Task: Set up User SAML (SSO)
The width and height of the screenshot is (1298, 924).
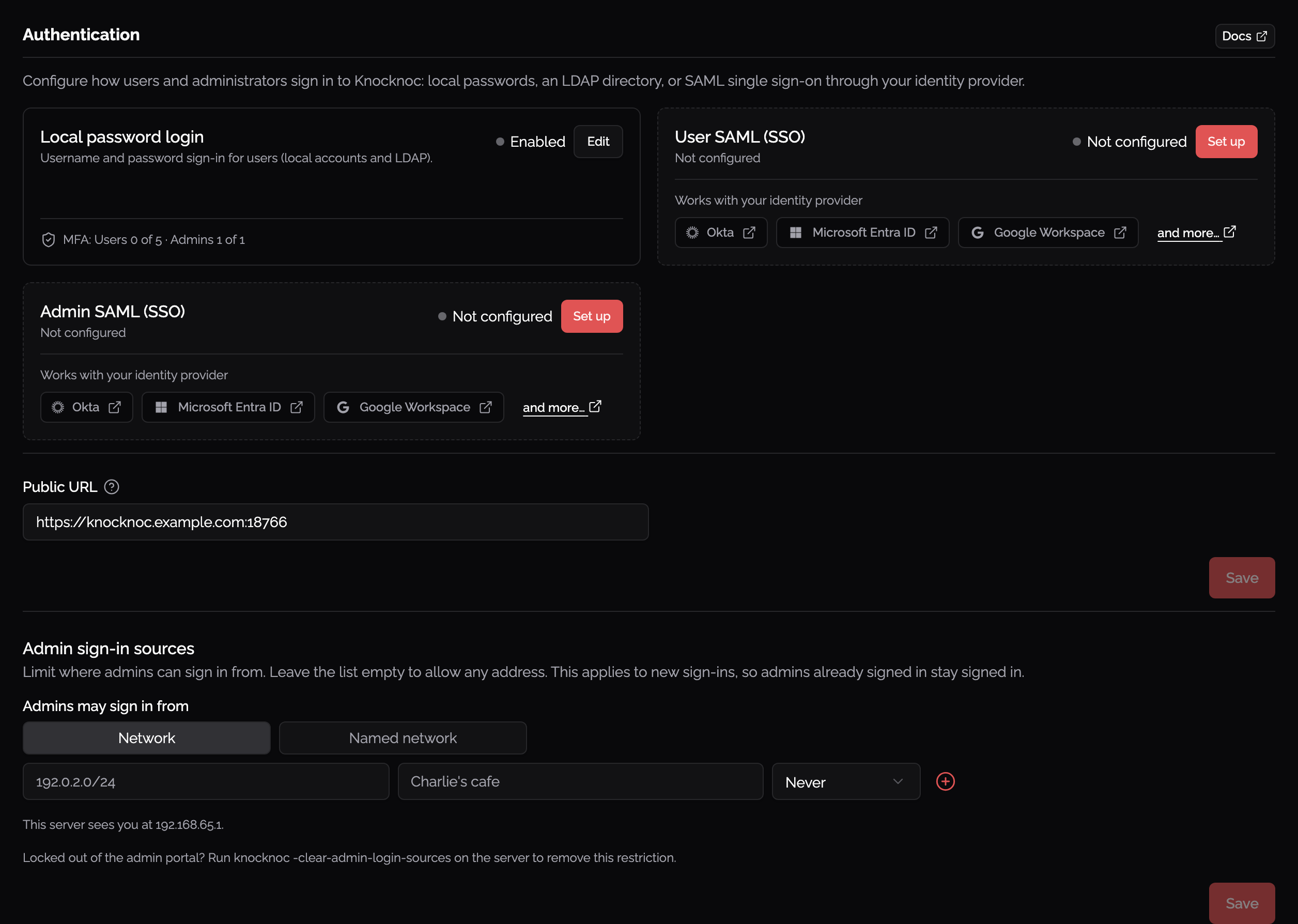Action: pyautogui.click(x=1226, y=141)
